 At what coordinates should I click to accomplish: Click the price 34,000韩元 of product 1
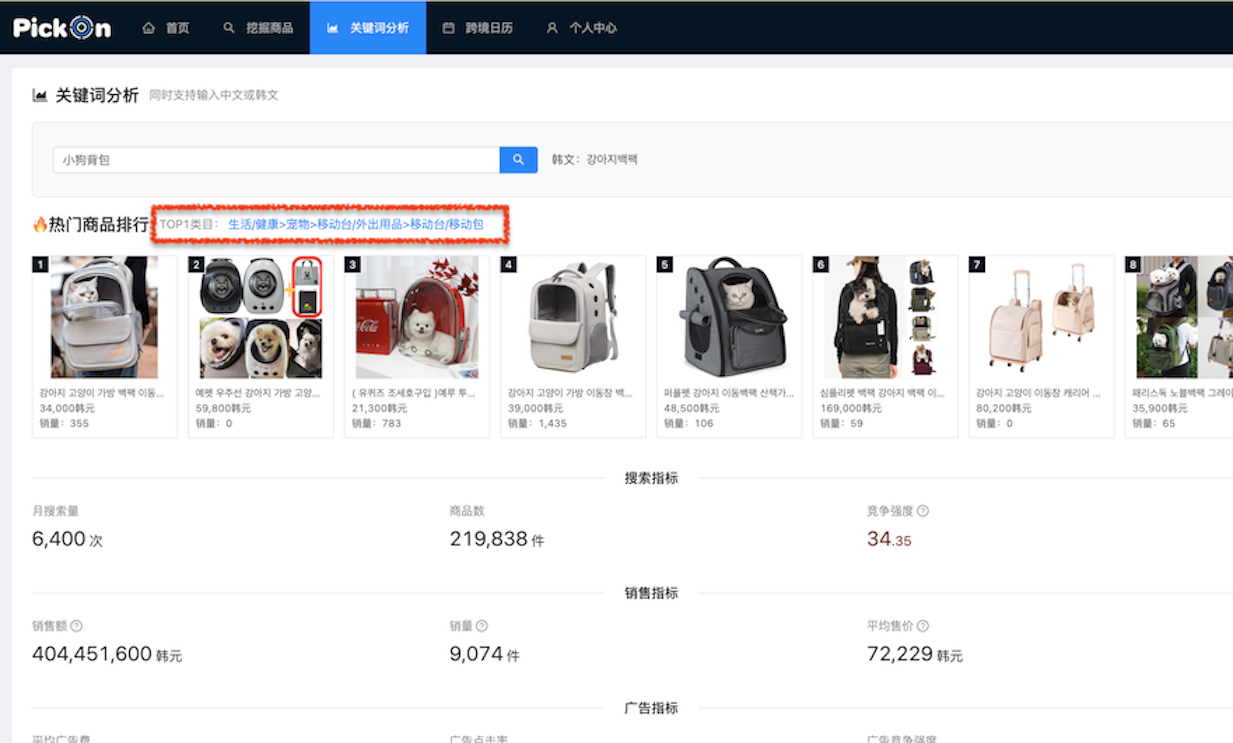(67, 408)
